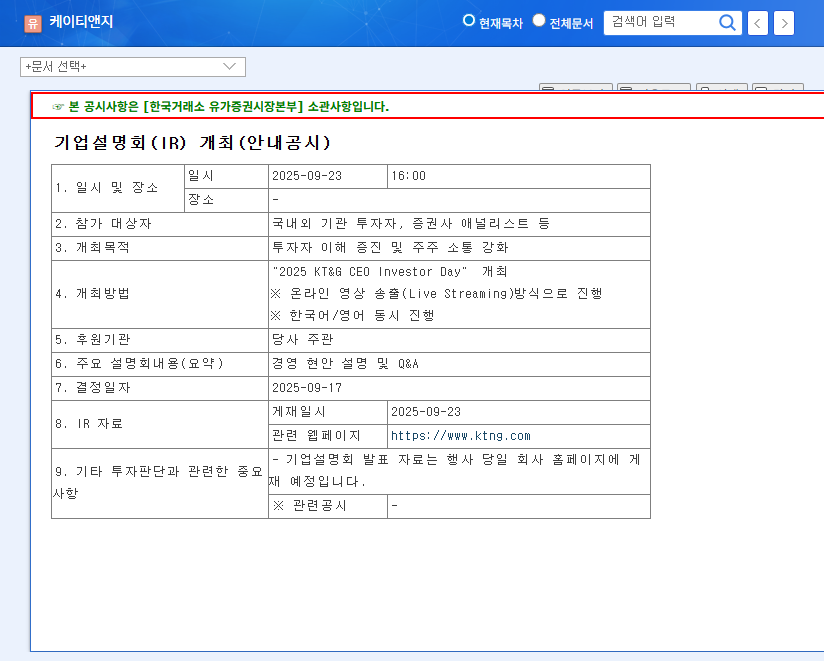
Task: Click the 8. IR 자료 cell
Action: point(160,425)
